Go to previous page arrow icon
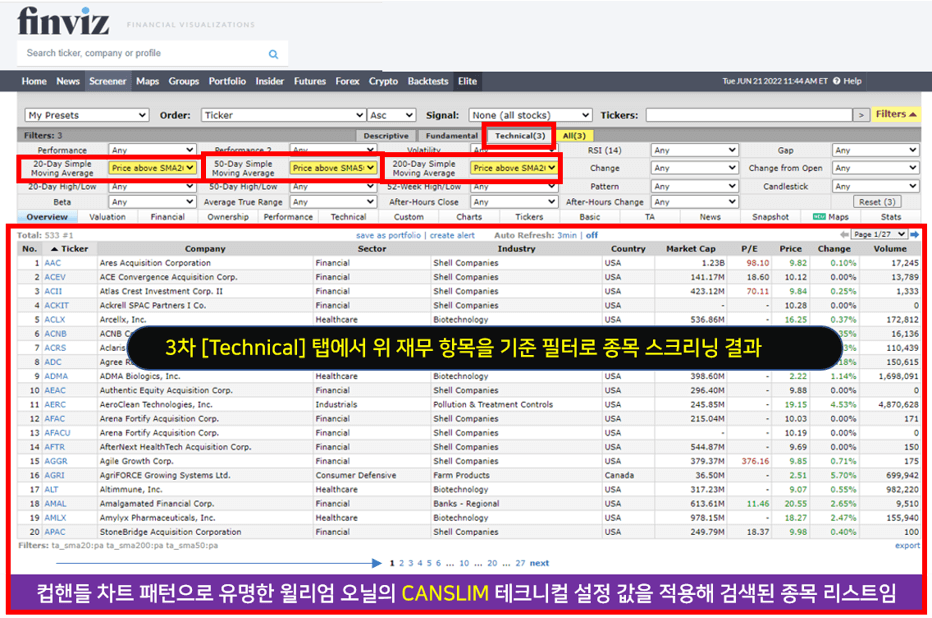The width and height of the screenshot is (932, 618). coord(845,235)
